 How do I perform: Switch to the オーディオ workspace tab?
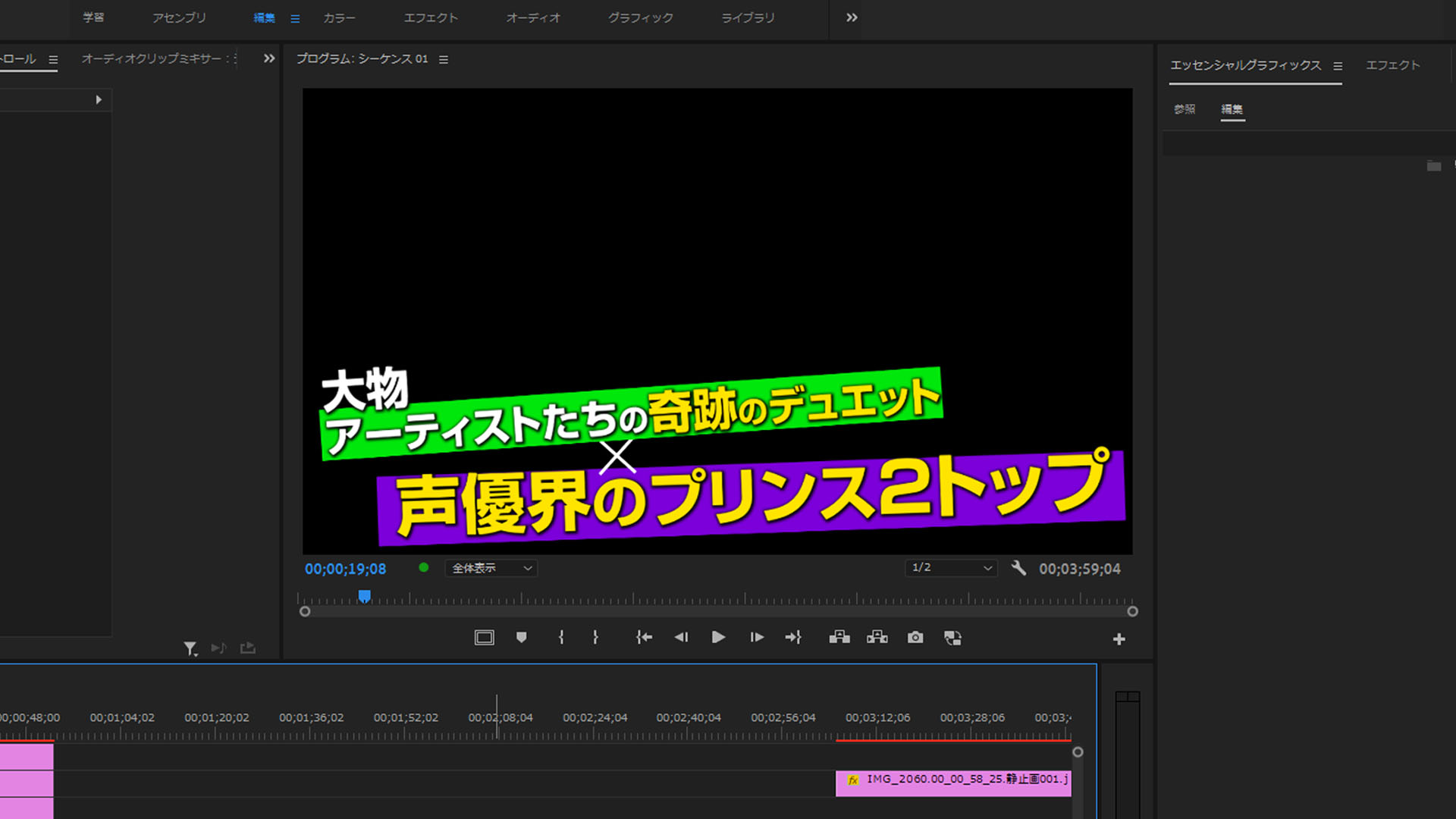533,17
